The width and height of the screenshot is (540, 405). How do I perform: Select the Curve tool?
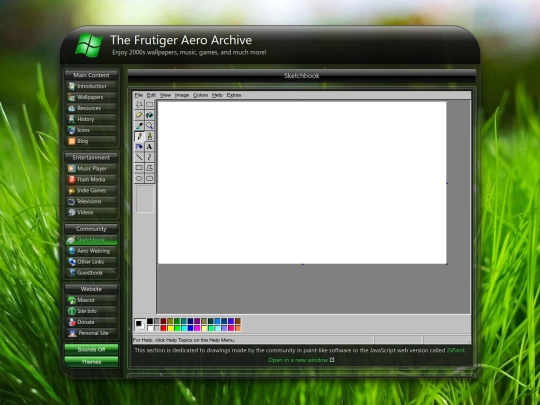point(149,157)
